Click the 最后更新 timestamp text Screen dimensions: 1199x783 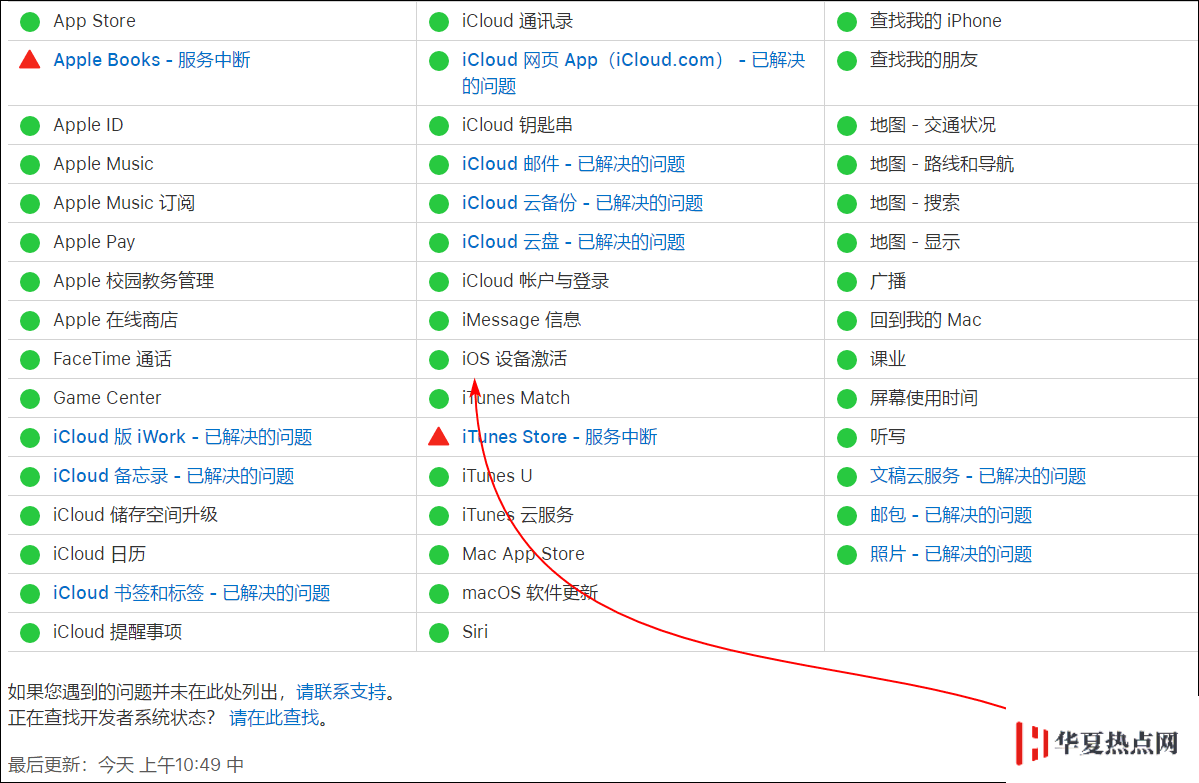[x=126, y=764]
